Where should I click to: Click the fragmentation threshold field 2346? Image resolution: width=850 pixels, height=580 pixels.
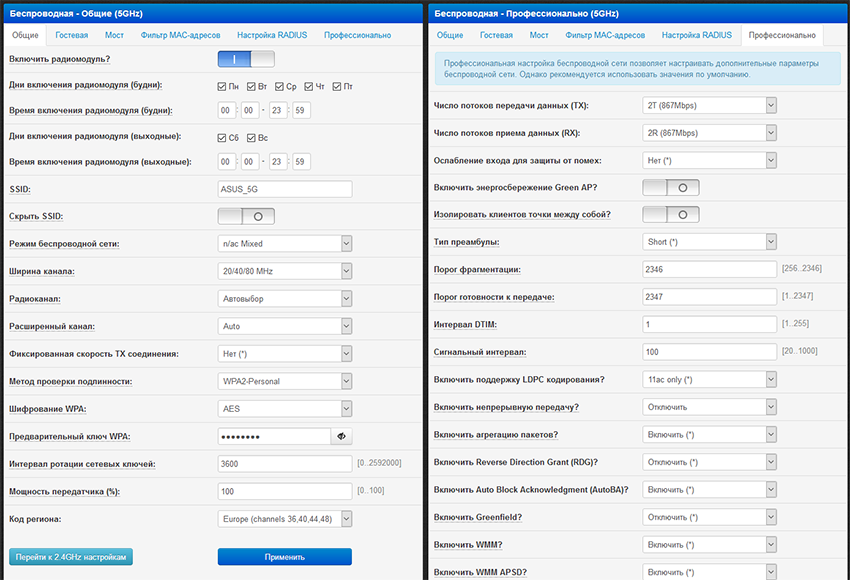click(x=710, y=269)
